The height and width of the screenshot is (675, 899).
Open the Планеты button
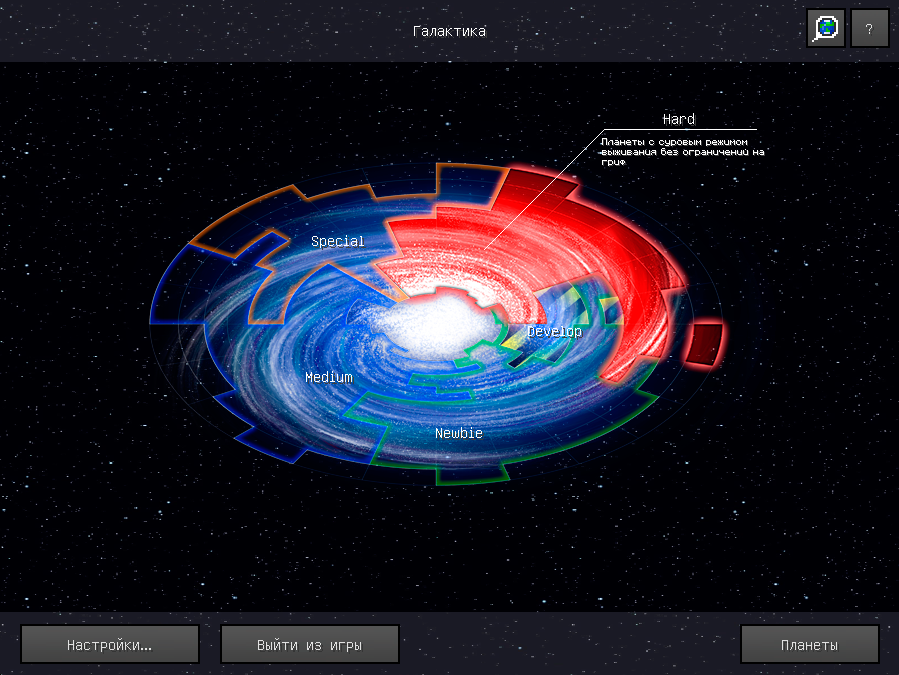point(810,644)
